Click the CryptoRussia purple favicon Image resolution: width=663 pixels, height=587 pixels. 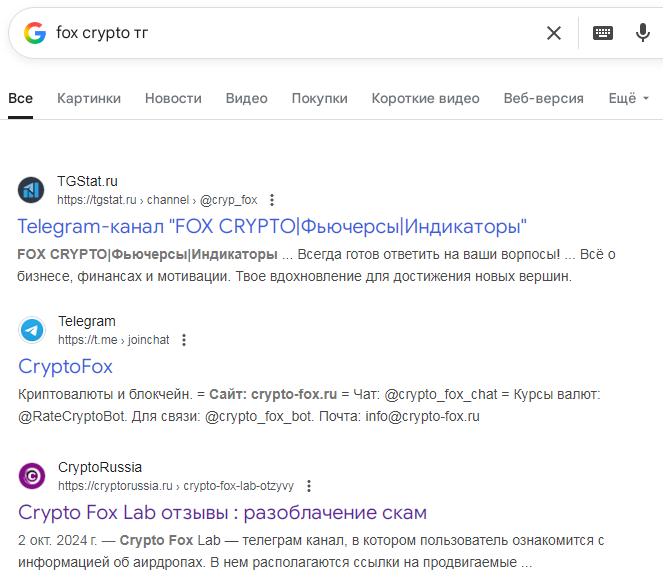point(32,476)
